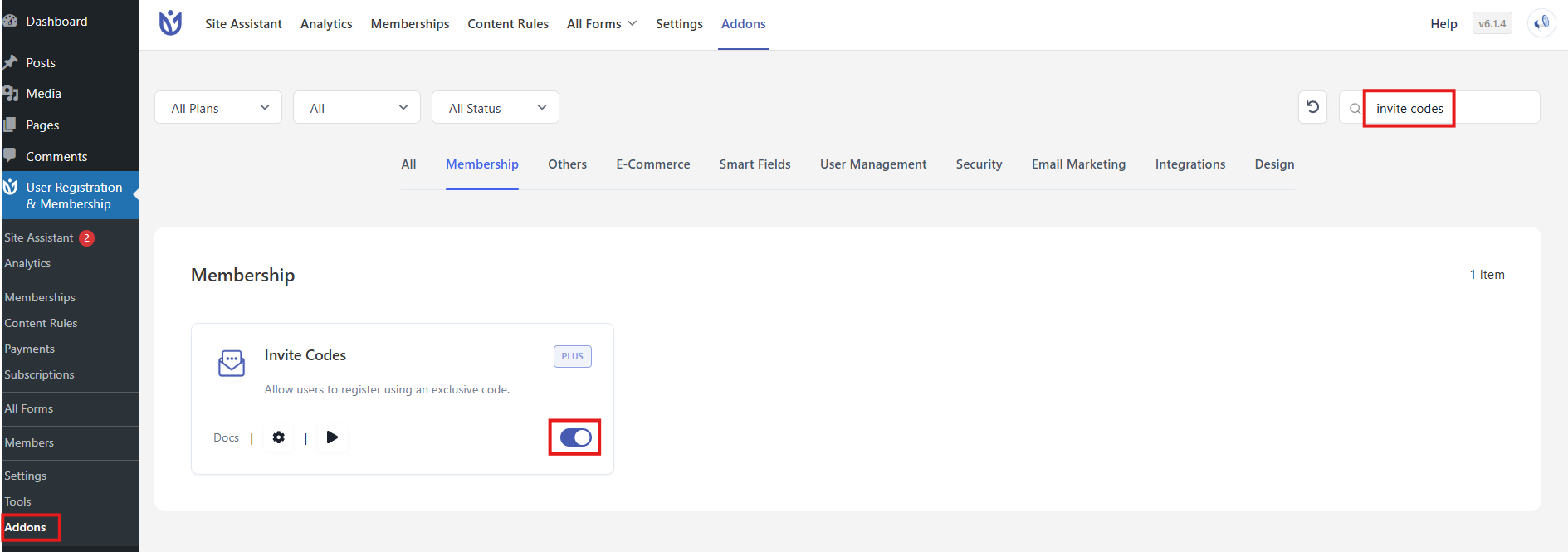Open Site Assistant in top navigation
This screenshot has width=1568, height=552.
point(243,24)
